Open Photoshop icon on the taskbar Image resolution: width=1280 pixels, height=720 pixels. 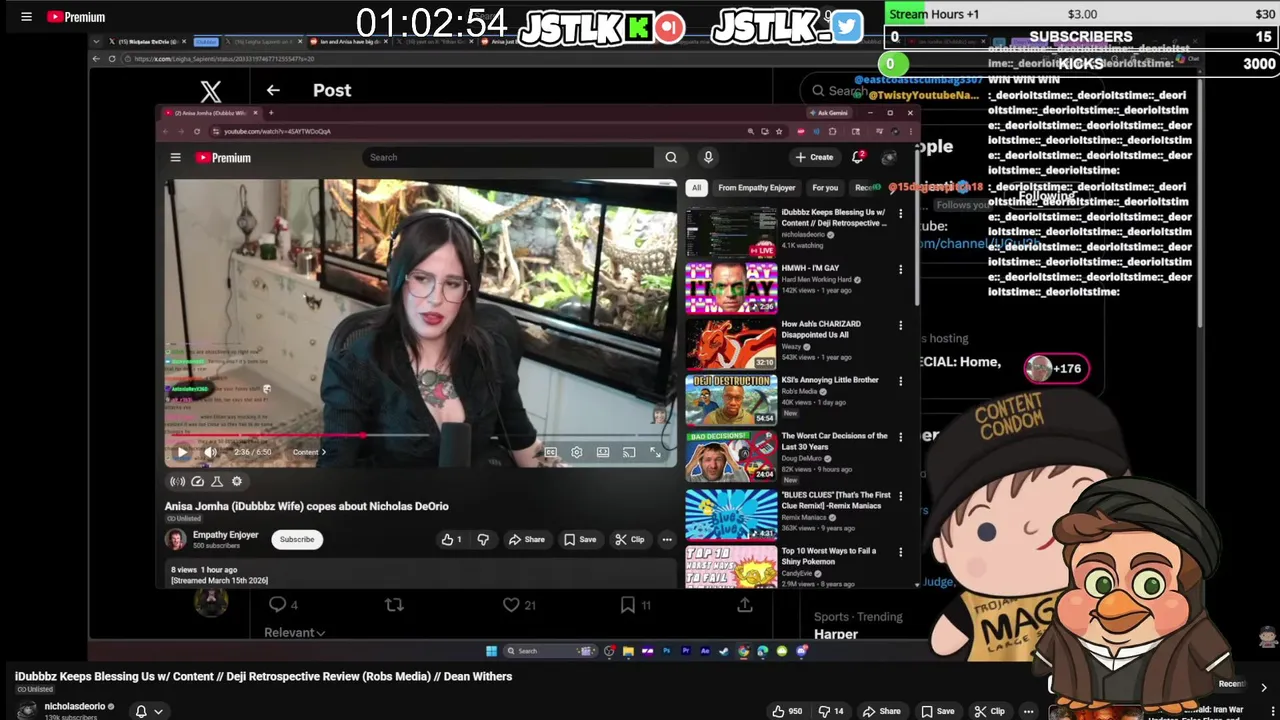667,651
